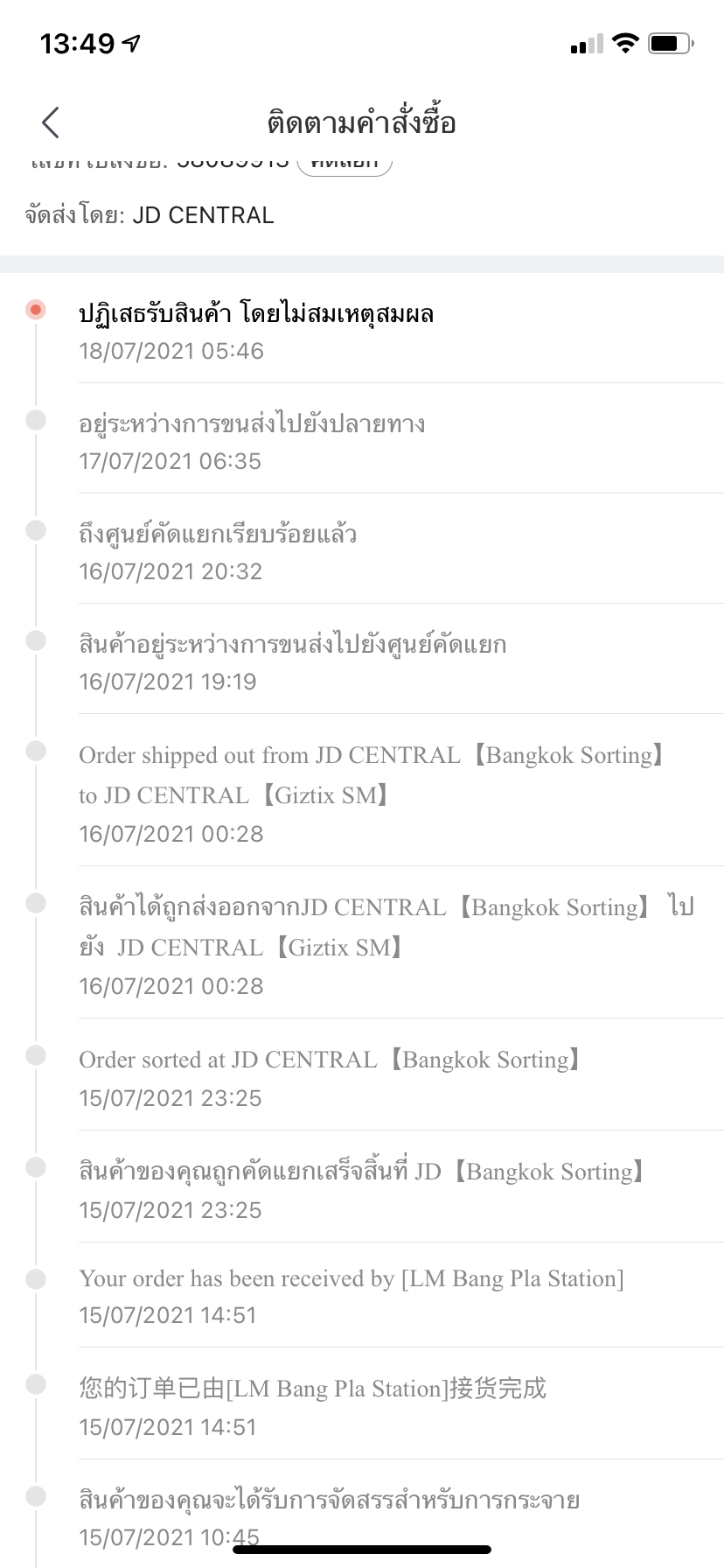This screenshot has width=724, height=1568.
Task: Select 'Order shipped out from JD CENTRAL' entry
Action: (372, 793)
